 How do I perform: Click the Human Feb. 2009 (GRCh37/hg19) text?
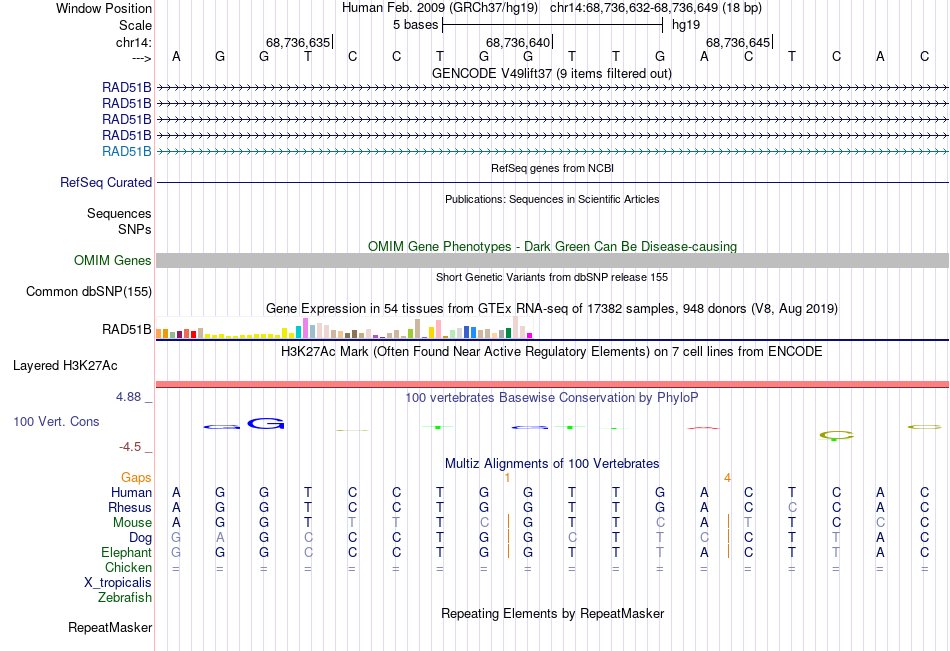pyautogui.click(x=440, y=8)
